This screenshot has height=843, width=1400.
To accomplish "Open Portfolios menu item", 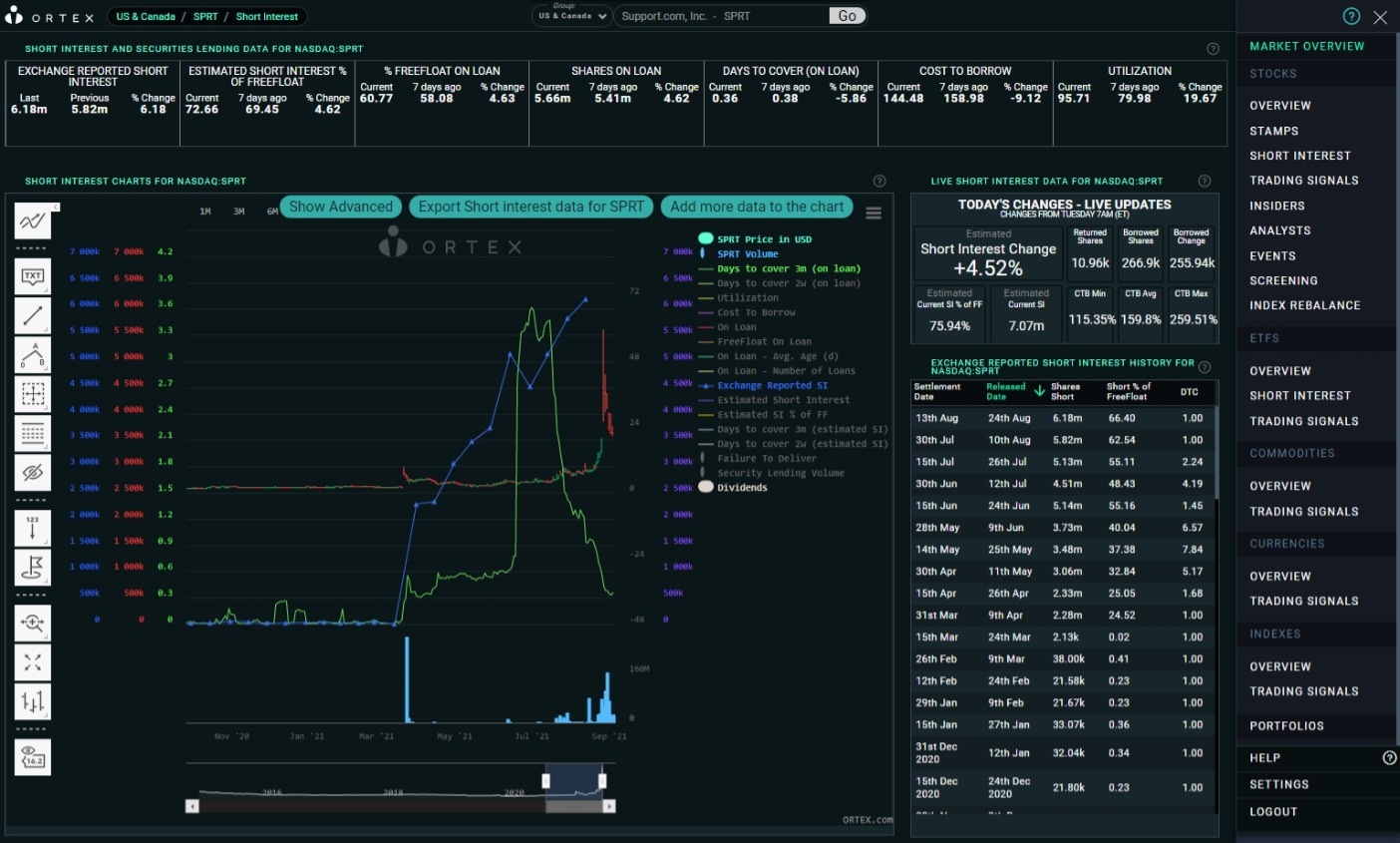I will point(1287,726).
